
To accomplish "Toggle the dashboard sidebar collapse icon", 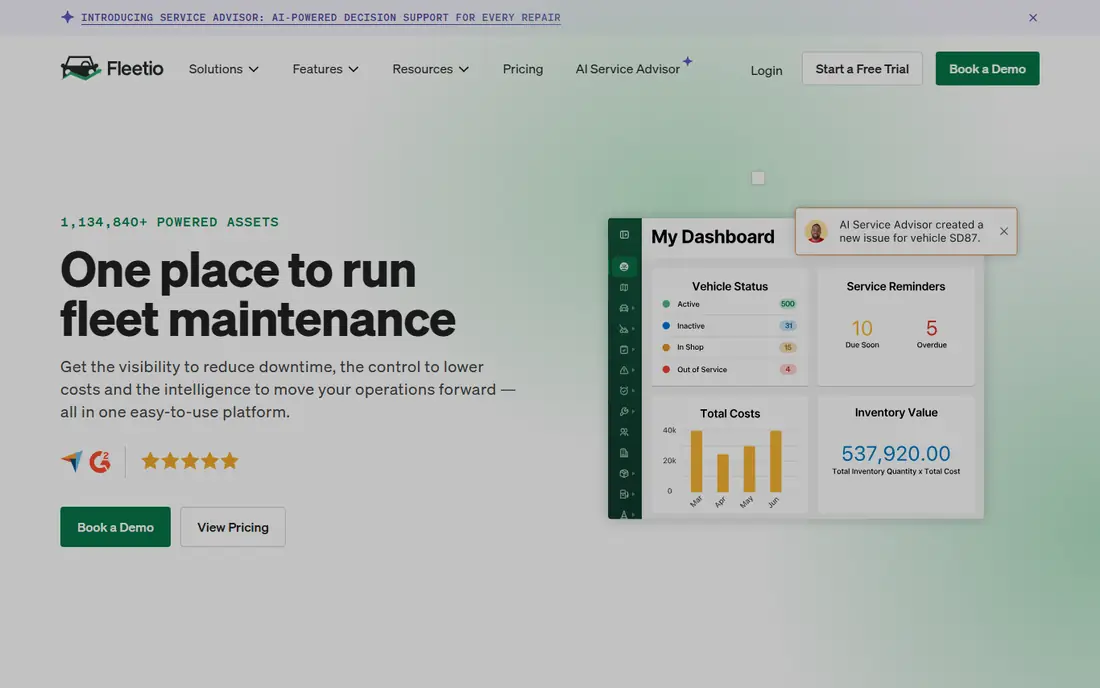I will pos(624,235).
